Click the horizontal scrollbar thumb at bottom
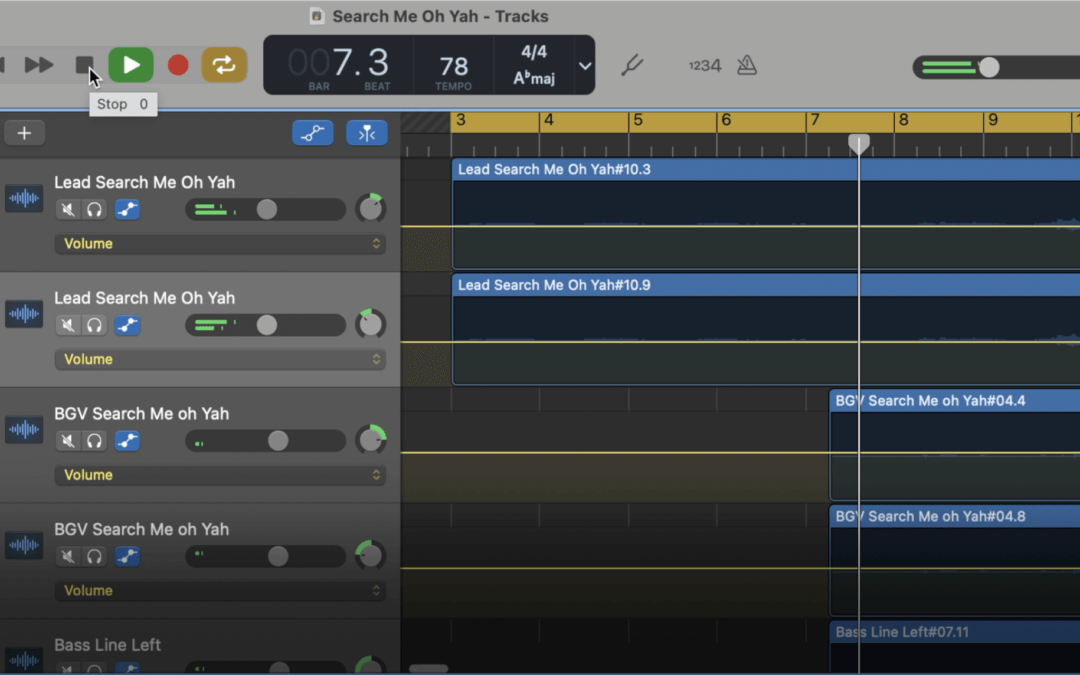The width and height of the screenshot is (1080, 675). click(428, 668)
